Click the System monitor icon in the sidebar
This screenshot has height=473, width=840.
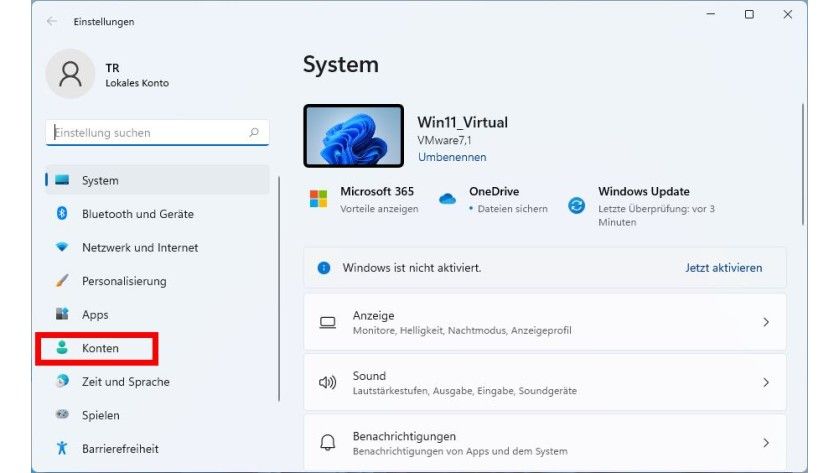pos(62,180)
